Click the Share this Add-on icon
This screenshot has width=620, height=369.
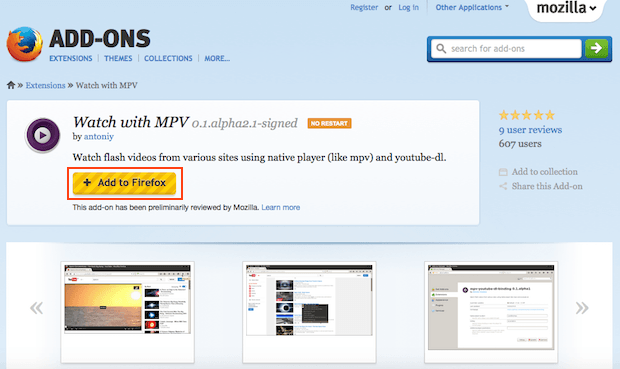tap(503, 186)
